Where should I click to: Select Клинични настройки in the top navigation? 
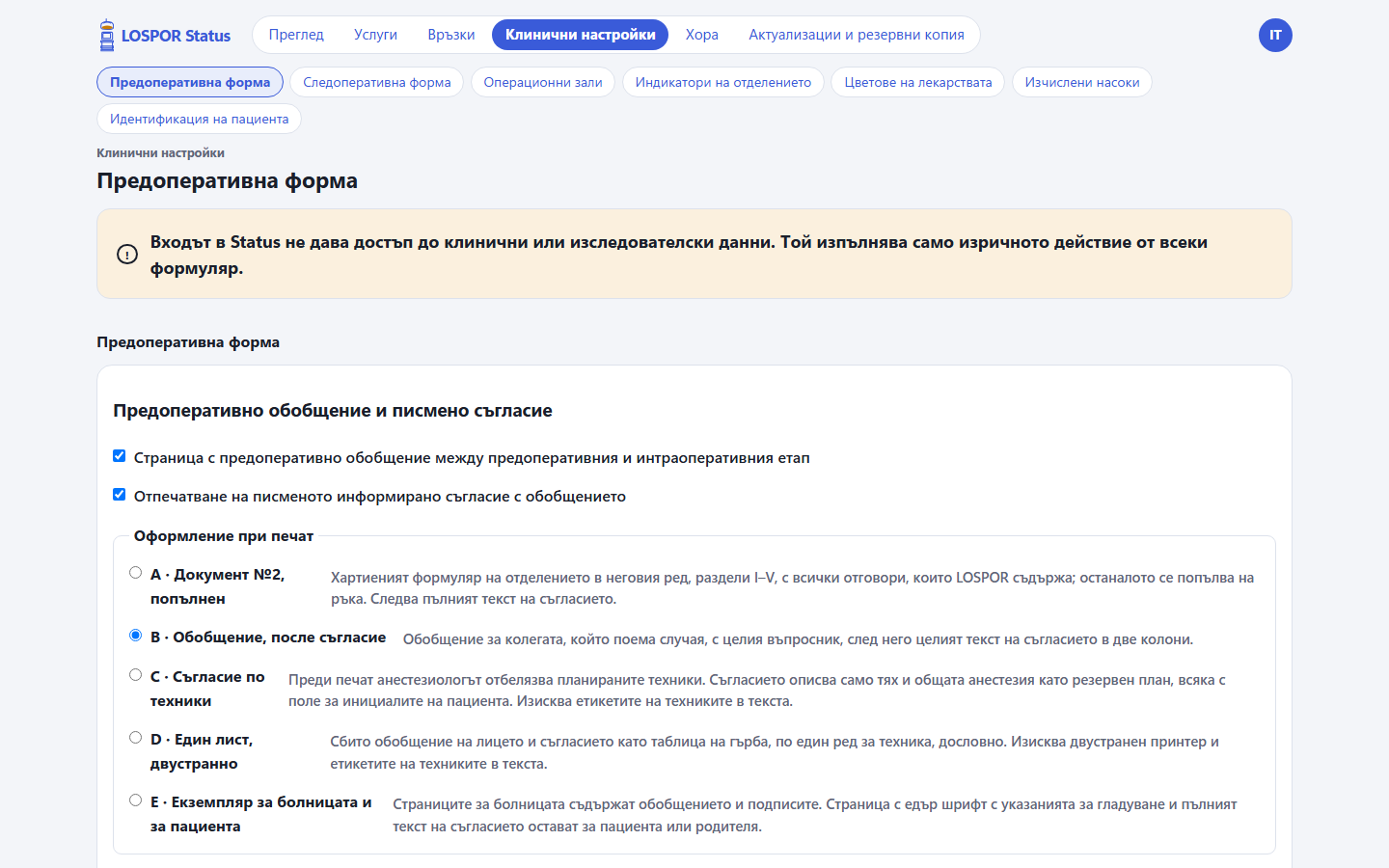click(x=581, y=35)
